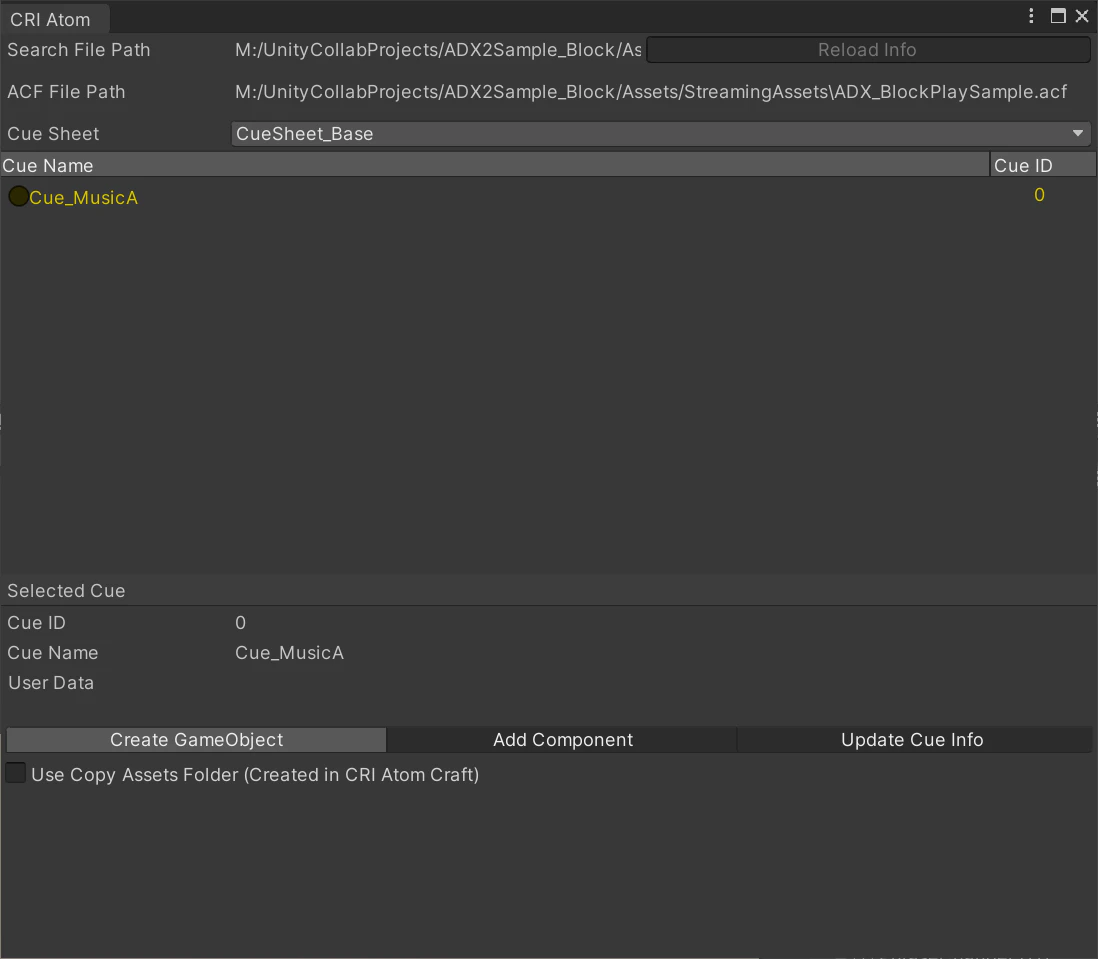Click the Add Component button
Viewport: 1098px width, 959px height.
pos(562,740)
